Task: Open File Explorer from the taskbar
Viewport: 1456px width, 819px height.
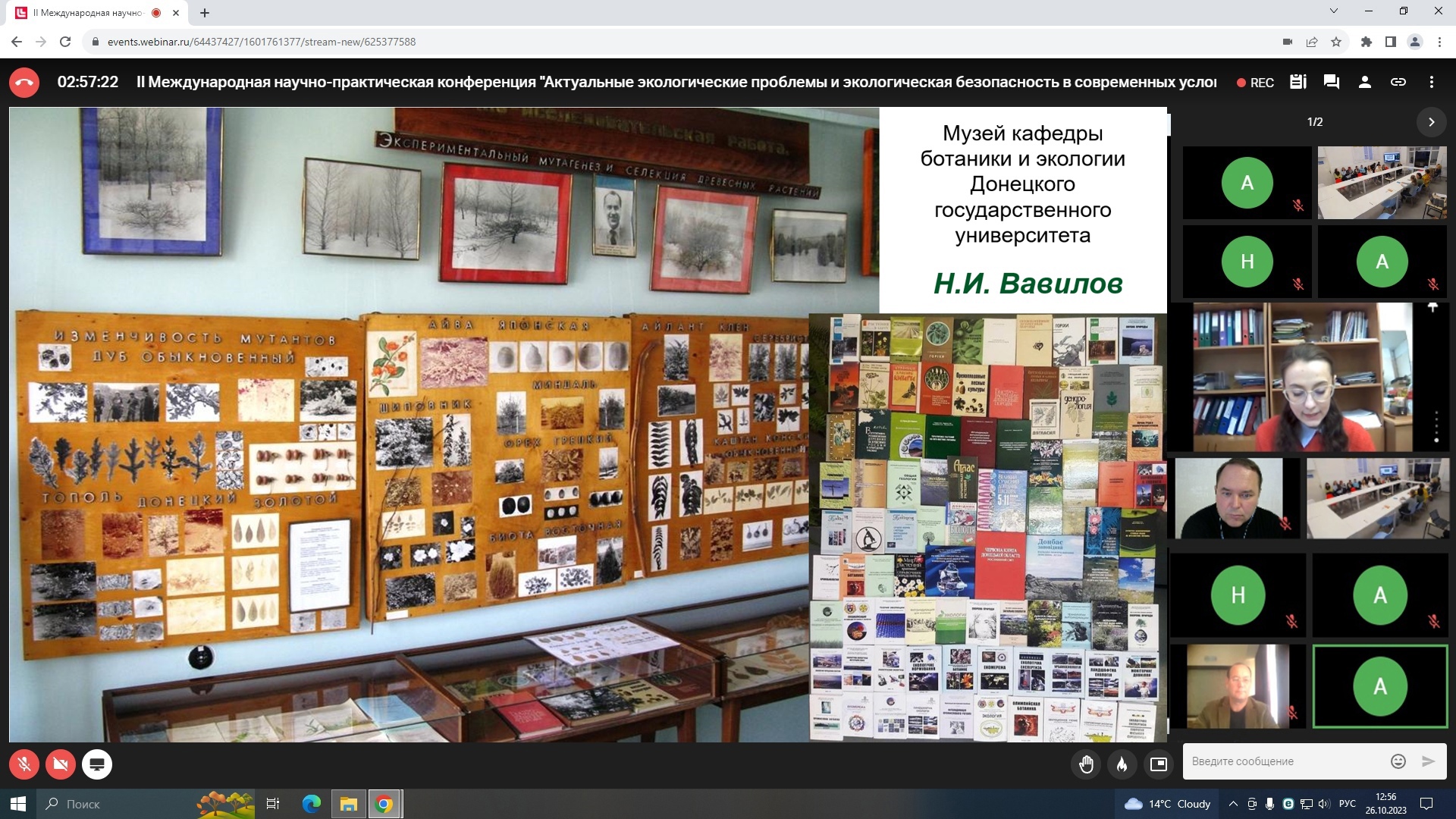Action: point(349,804)
